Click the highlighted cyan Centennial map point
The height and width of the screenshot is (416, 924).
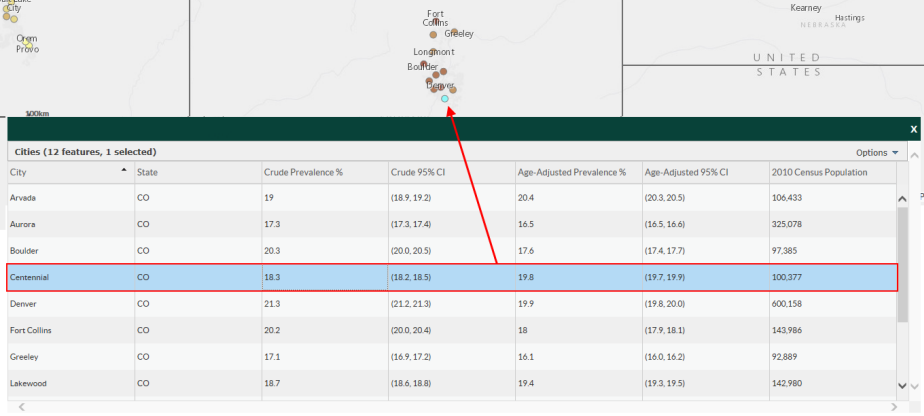444,99
